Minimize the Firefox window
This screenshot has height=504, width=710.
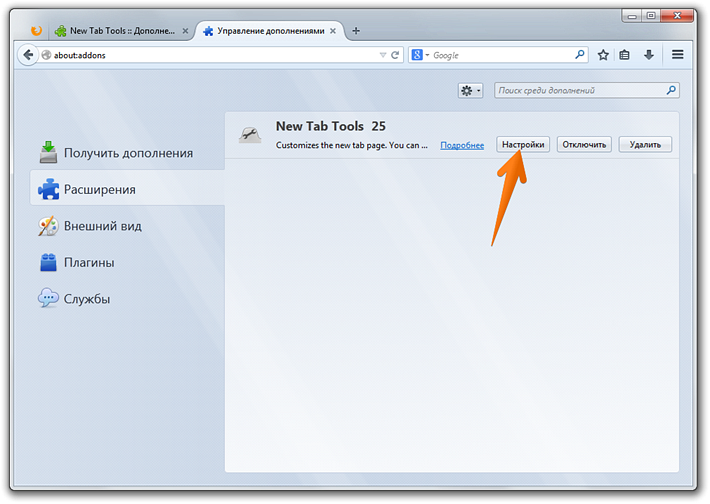[x=632, y=16]
